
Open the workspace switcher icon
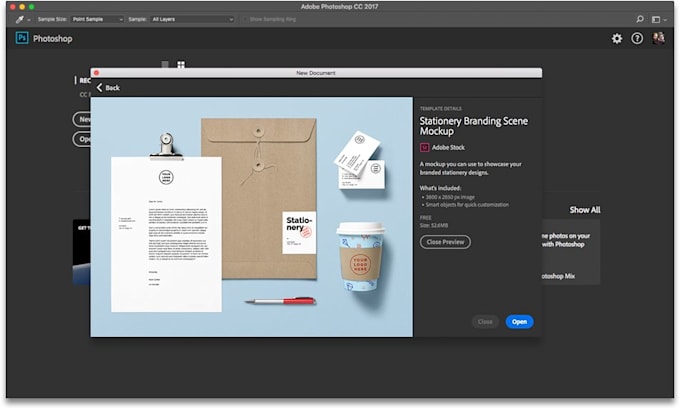point(658,20)
